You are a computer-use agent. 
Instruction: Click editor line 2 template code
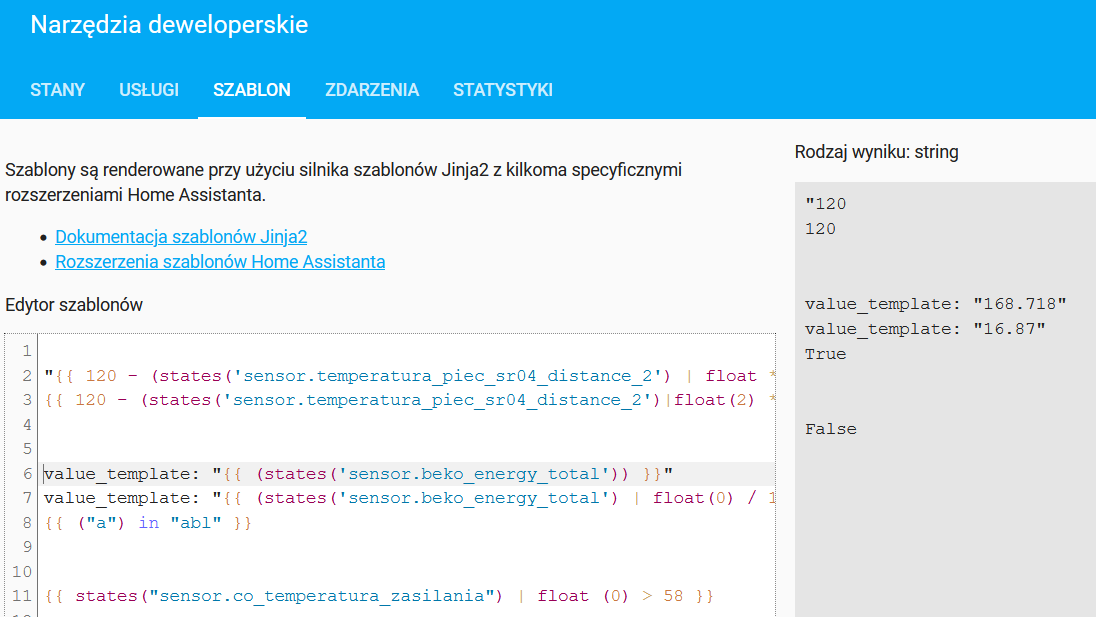pyautogui.click(x=400, y=376)
